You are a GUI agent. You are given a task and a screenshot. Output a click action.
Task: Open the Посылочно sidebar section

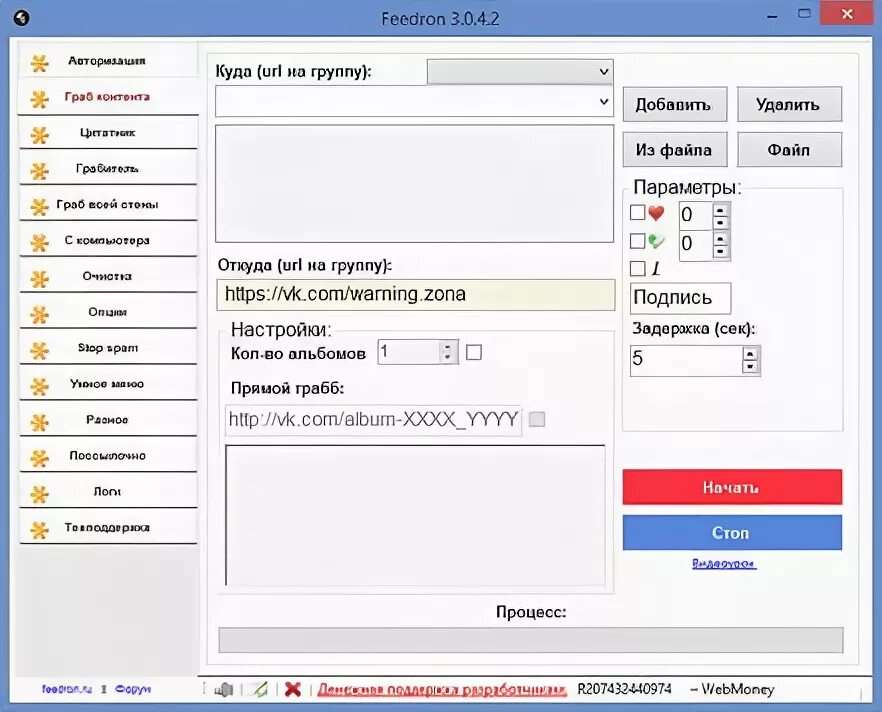pos(107,456)
